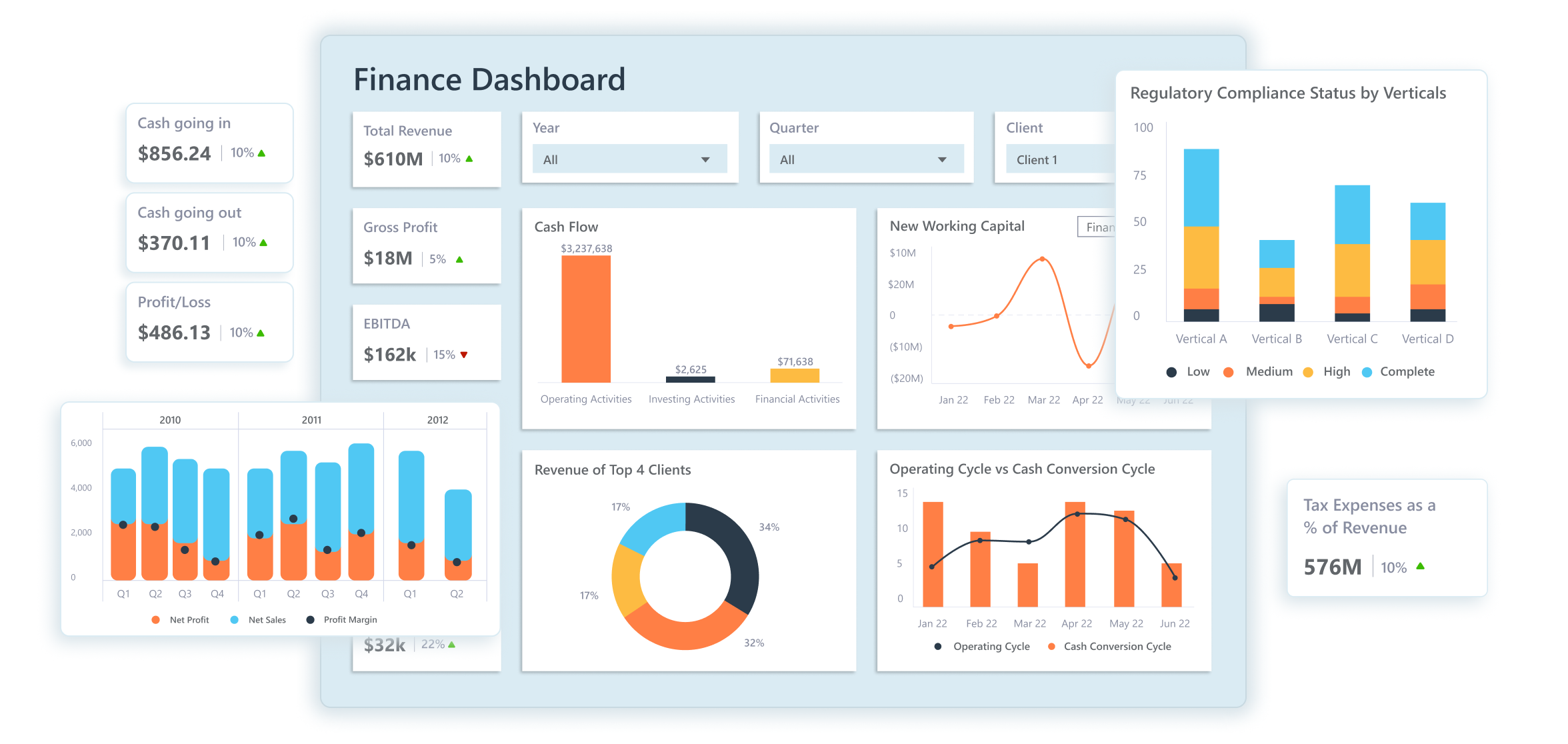Click the Cash Conversion Cycle legend marker
Viewport: 1568px width, 744px height.
[1052, 646]
